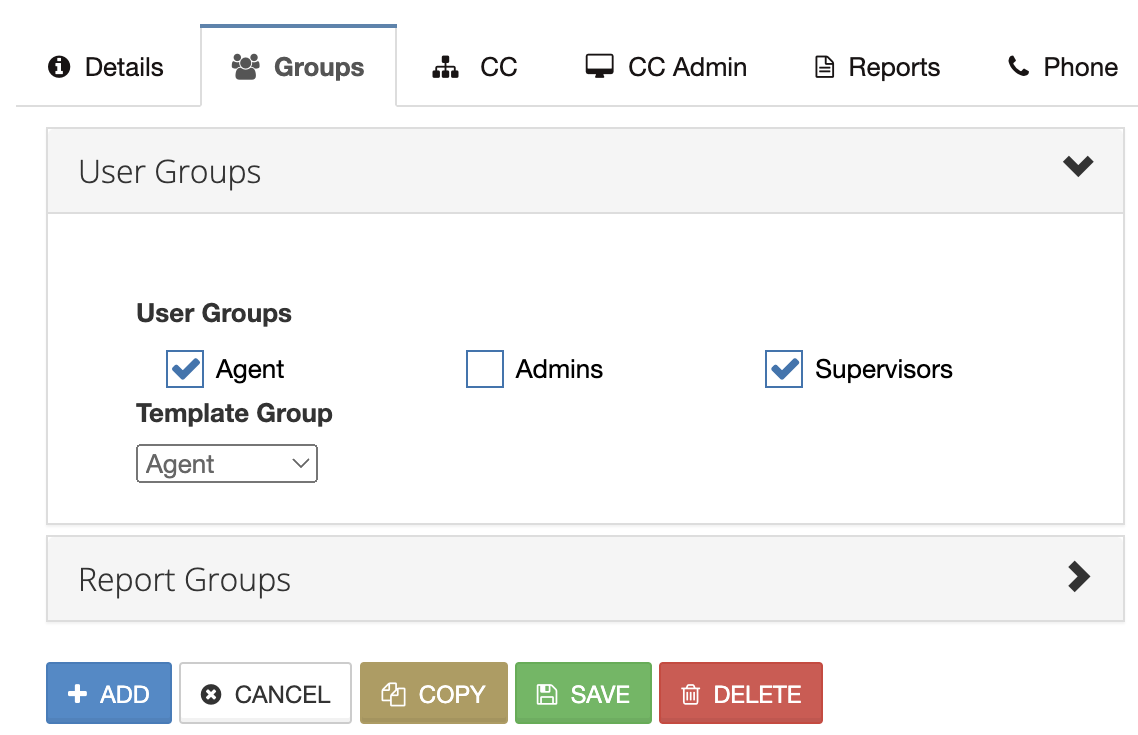1138x735 pixels.
Task: Click the Supervisors checkbox label text
Action: [883, 369]
